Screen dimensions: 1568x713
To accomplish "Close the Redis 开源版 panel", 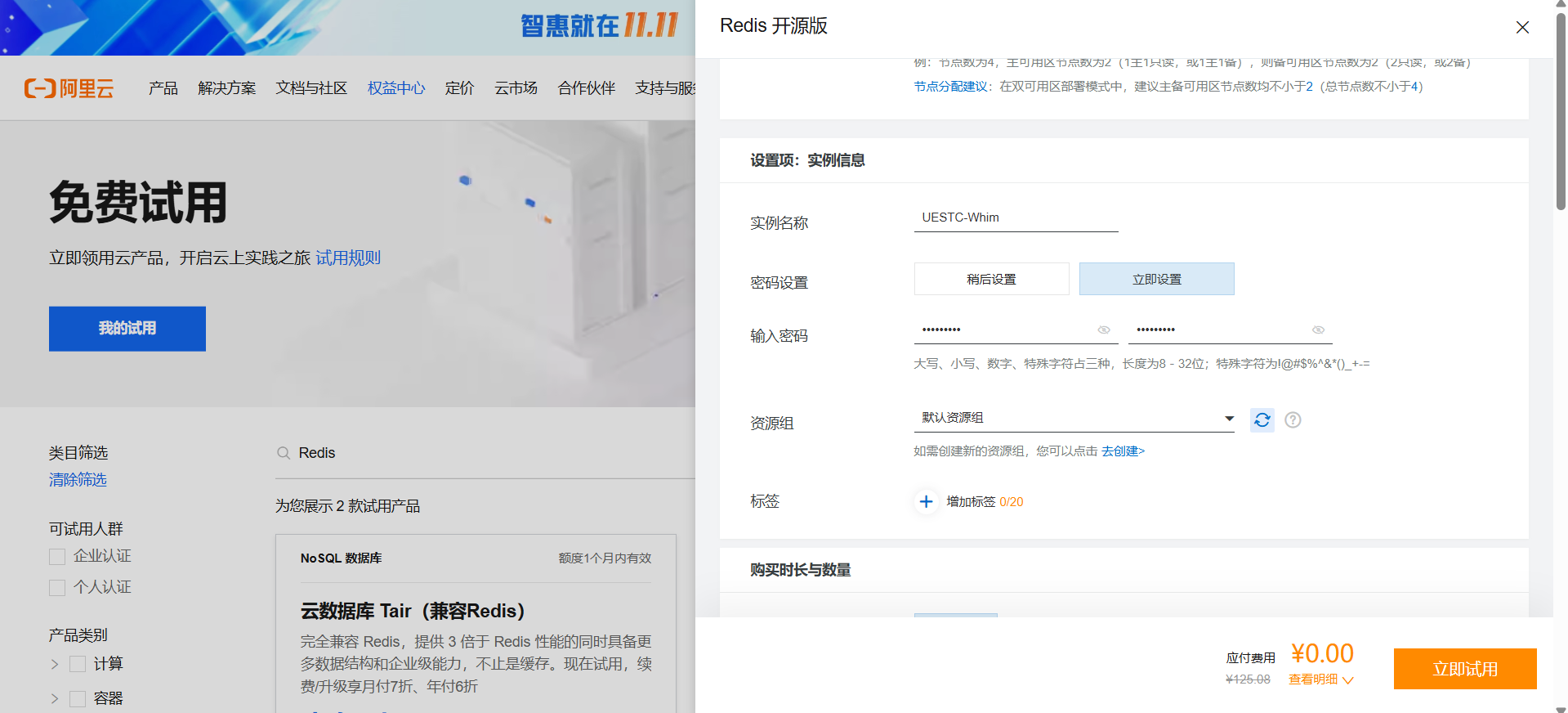I will click(x=1522, y=27).
